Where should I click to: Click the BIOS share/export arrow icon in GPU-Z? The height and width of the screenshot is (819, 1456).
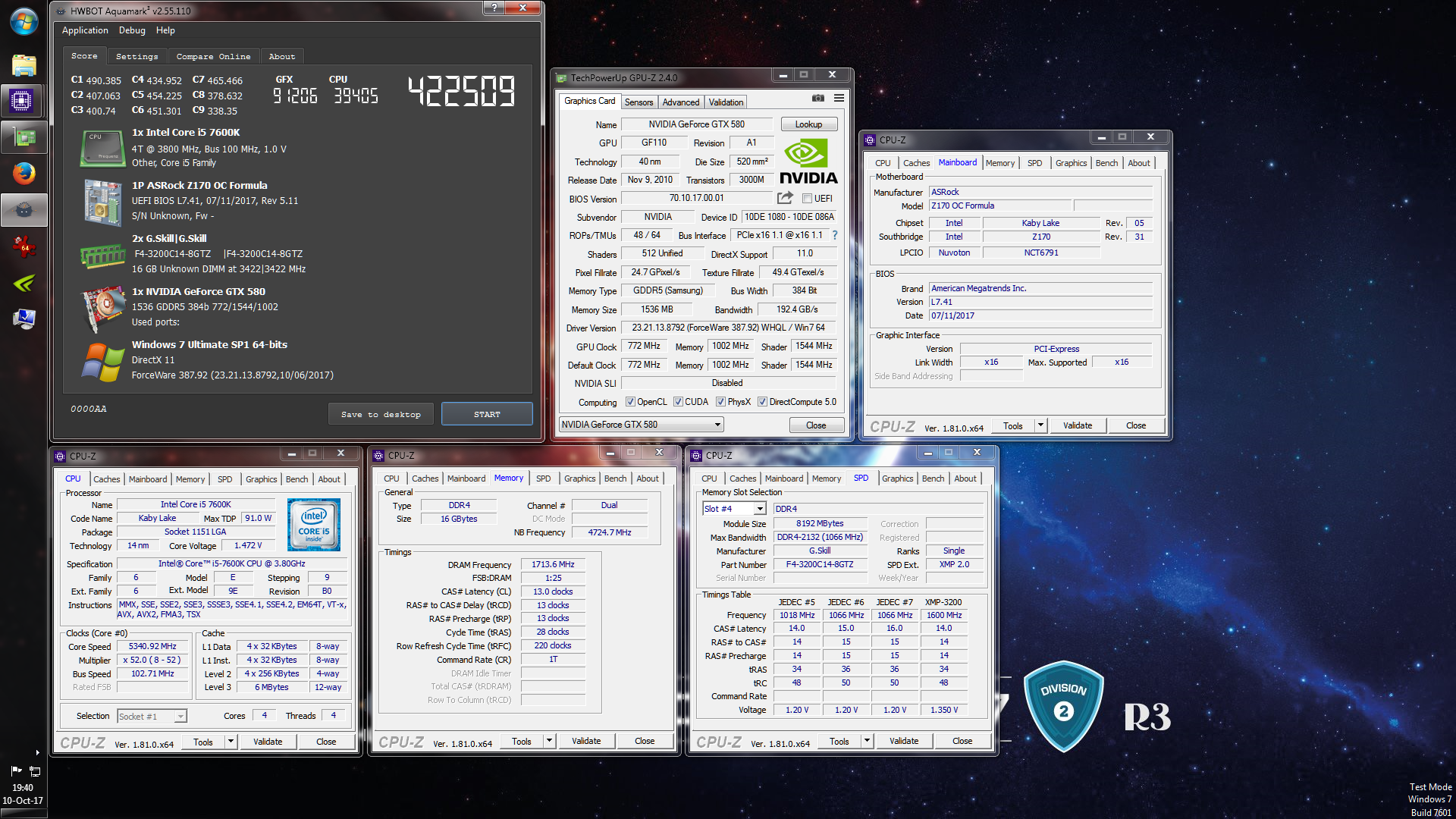pyautogui.click(x=785, y=198)
